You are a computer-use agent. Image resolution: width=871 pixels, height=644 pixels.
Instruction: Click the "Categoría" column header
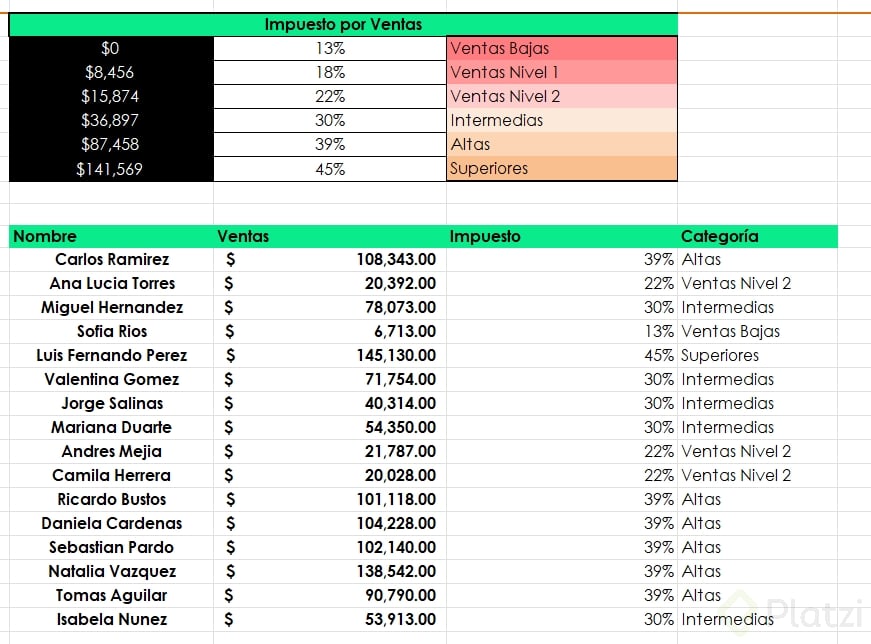coord(720,237)
